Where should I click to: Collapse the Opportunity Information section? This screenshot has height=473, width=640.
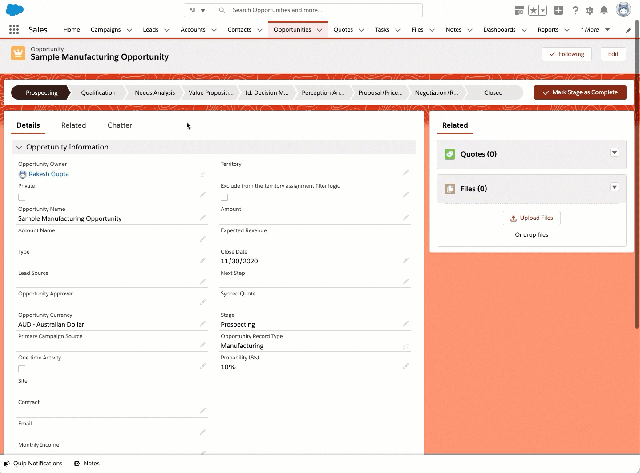coord(19,147)
